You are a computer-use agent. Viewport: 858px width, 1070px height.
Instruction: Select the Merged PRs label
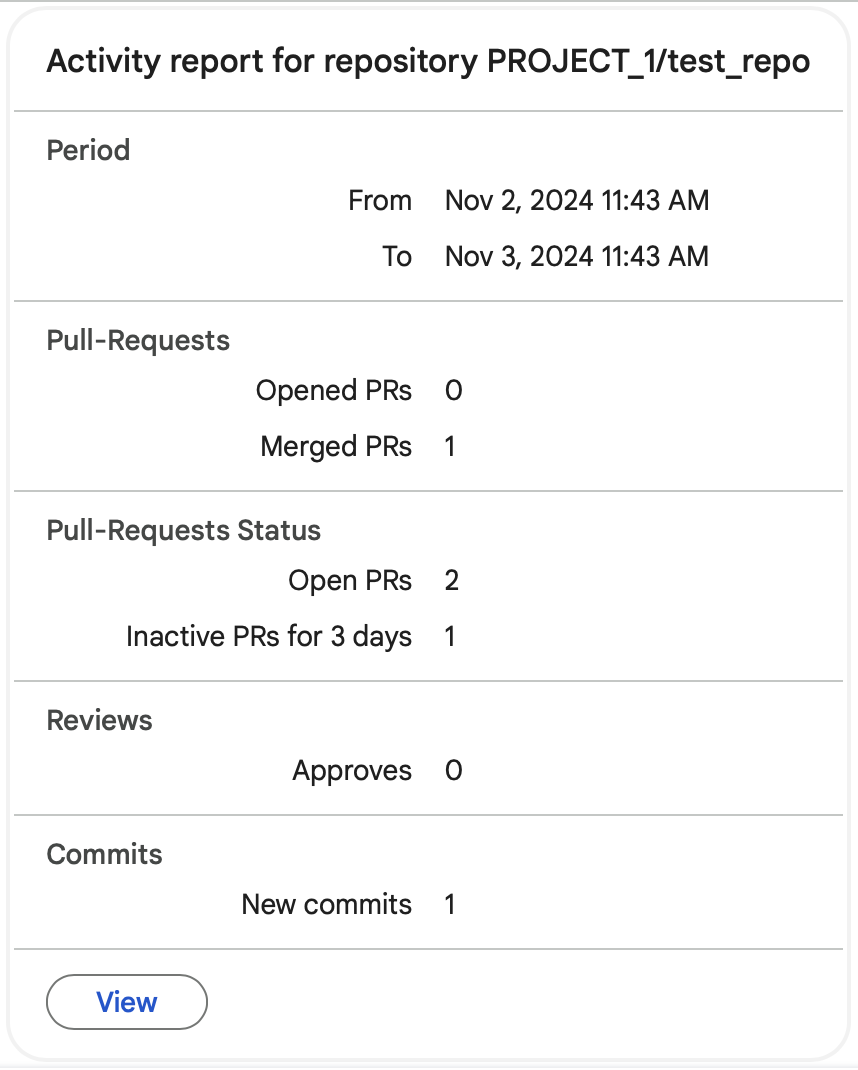click(336, 446)
